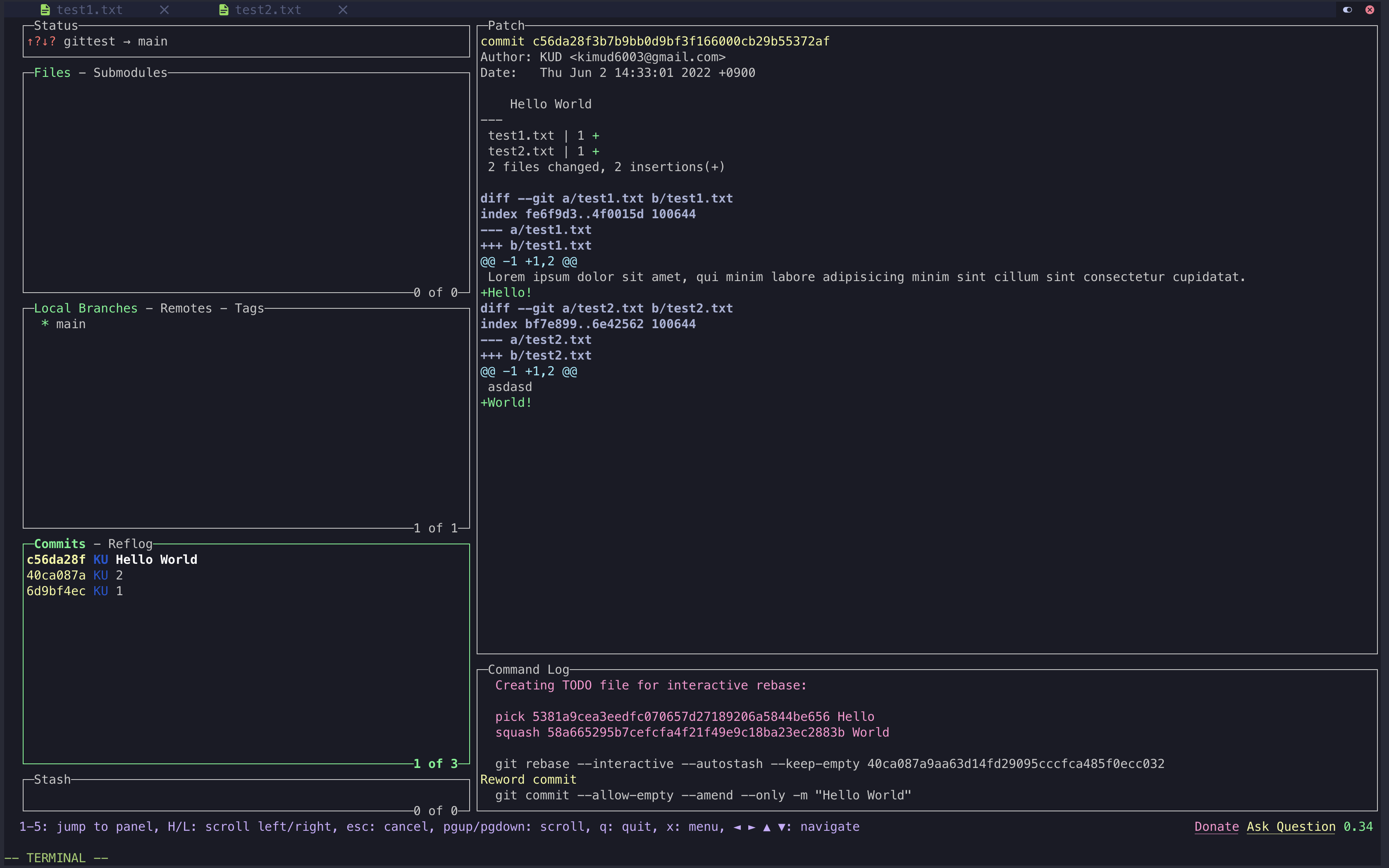The image size is (1389, 868).
Task: Select the Local Branches tab
Action: [x=86, y=308]
